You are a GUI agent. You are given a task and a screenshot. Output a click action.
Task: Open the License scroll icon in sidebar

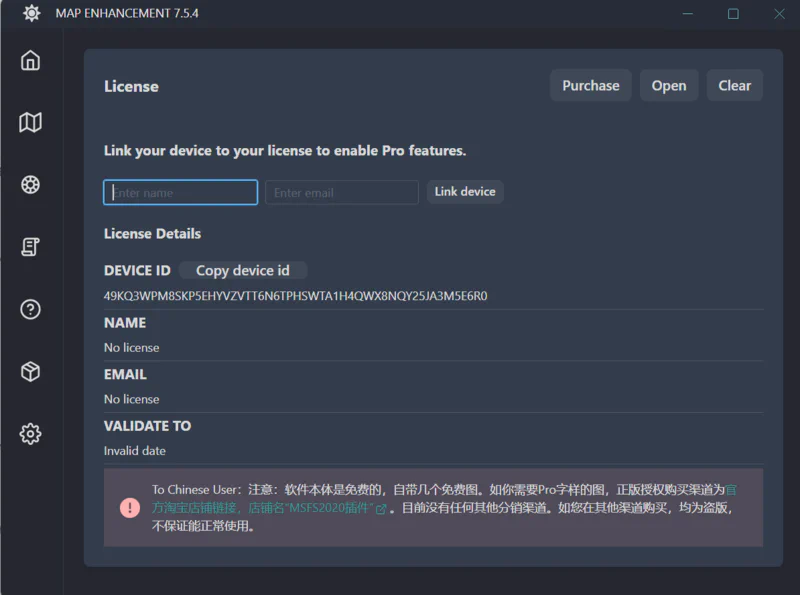[x=30, y=247]
